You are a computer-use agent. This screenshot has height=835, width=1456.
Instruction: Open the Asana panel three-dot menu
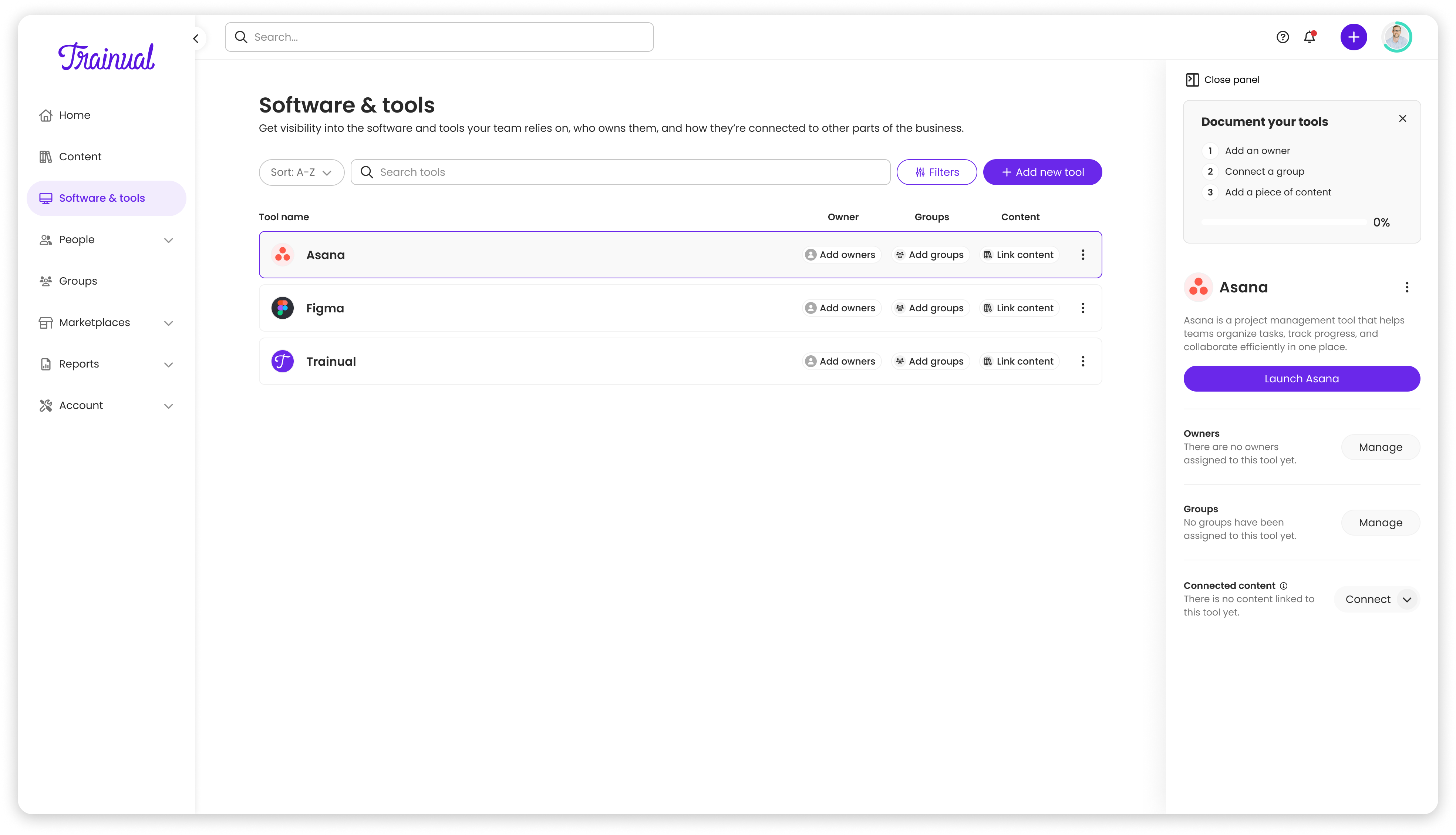tap(1406, 287)
